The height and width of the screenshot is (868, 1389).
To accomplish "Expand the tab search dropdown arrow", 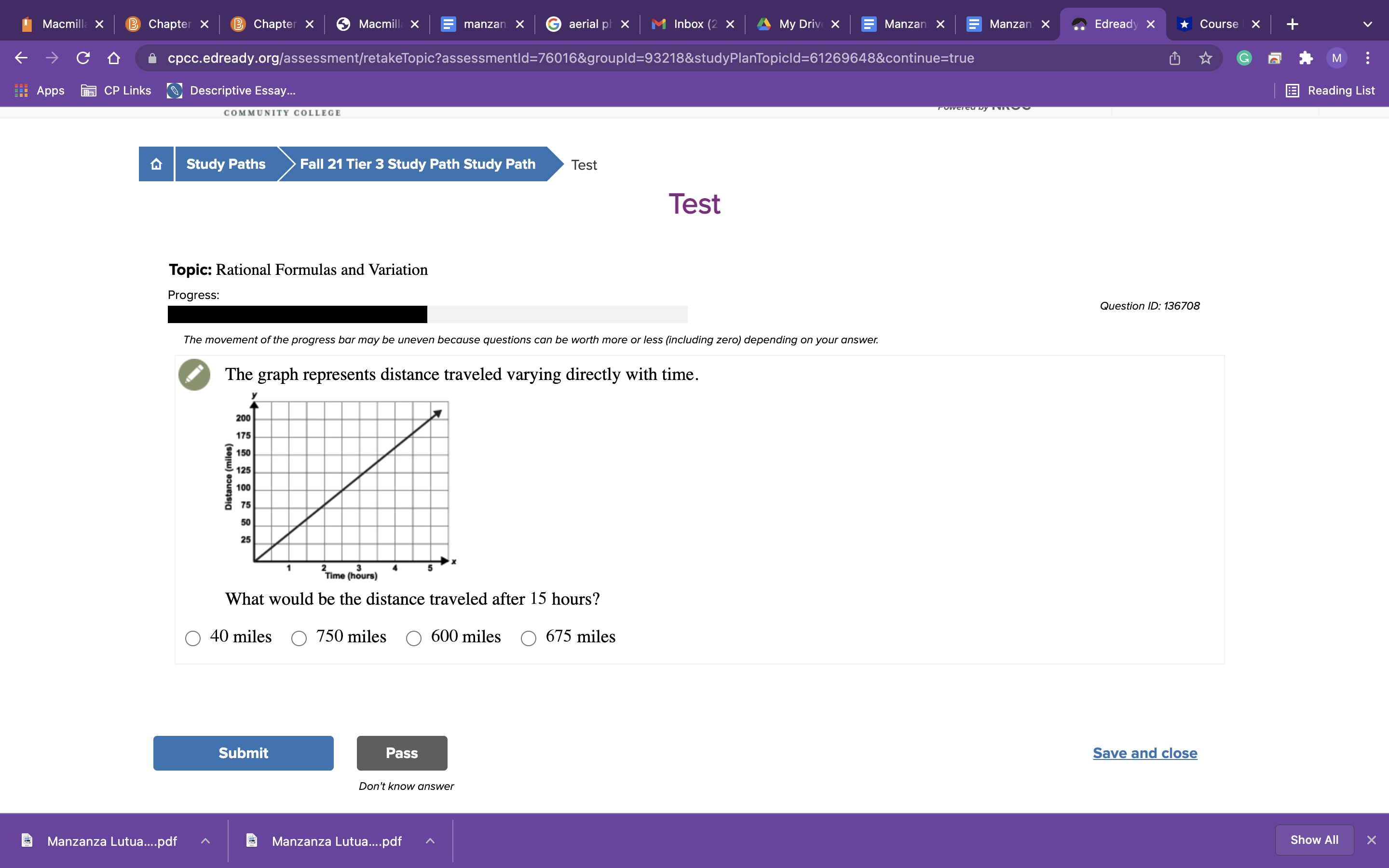I will (x=1367, y=24).
